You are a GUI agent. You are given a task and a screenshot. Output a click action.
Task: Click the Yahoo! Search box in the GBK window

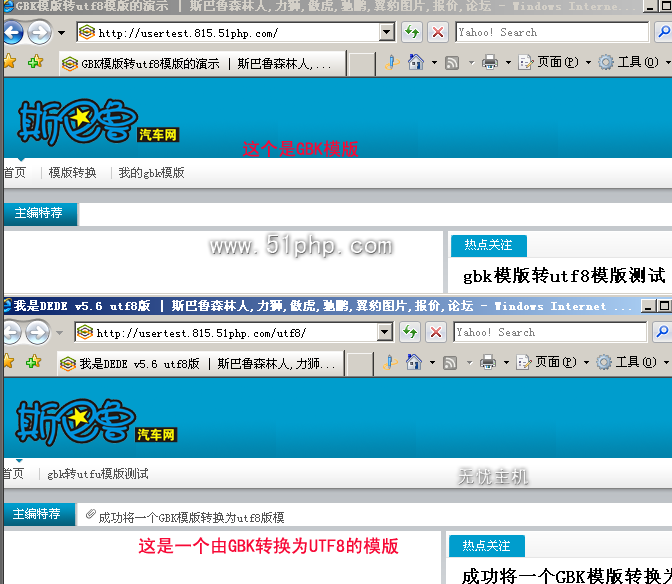tap(552, 33)
